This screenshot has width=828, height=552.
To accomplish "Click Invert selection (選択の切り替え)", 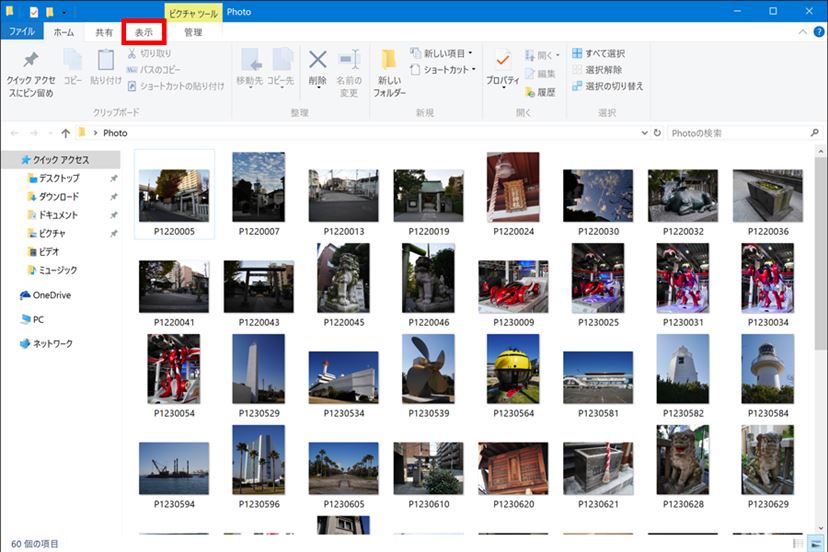I will pyautogui.click(x=608, y=86).
